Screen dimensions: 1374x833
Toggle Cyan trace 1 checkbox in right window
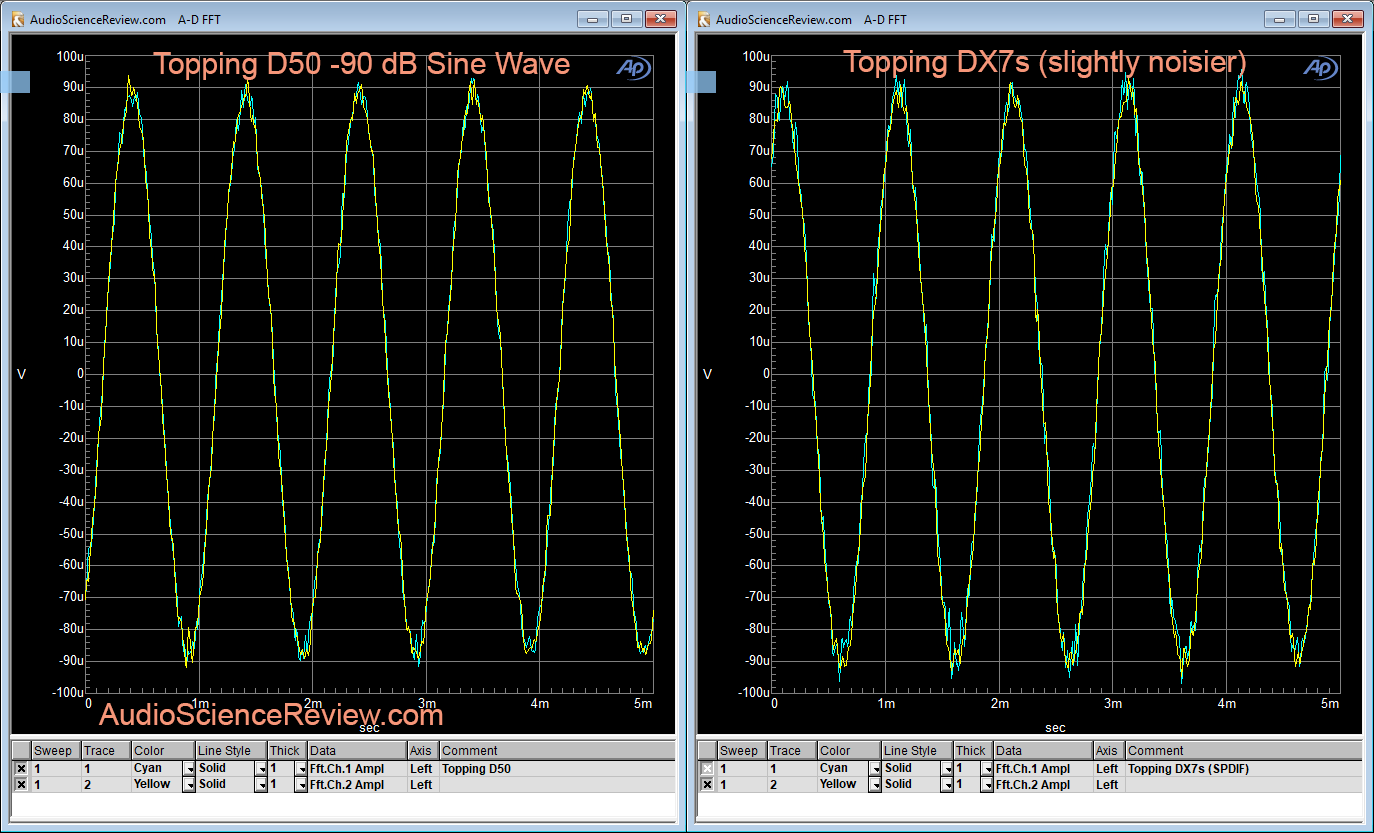[707, 769]
